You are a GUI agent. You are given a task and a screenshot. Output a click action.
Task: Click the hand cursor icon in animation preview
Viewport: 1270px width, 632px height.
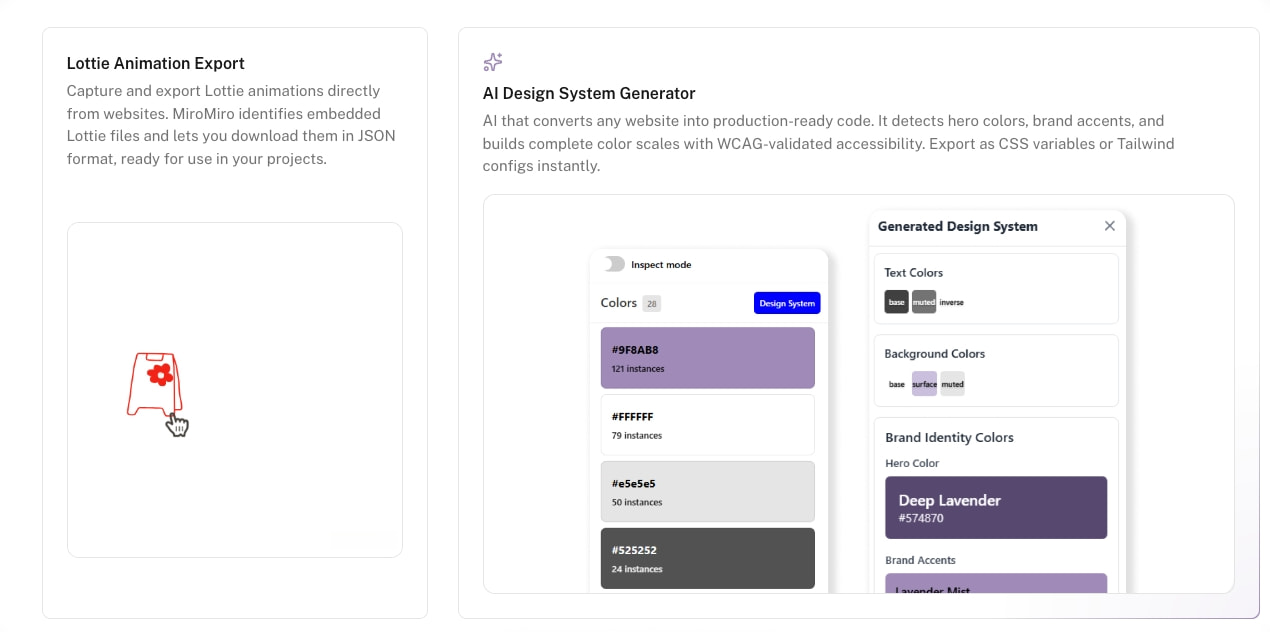tap(177, 424)
